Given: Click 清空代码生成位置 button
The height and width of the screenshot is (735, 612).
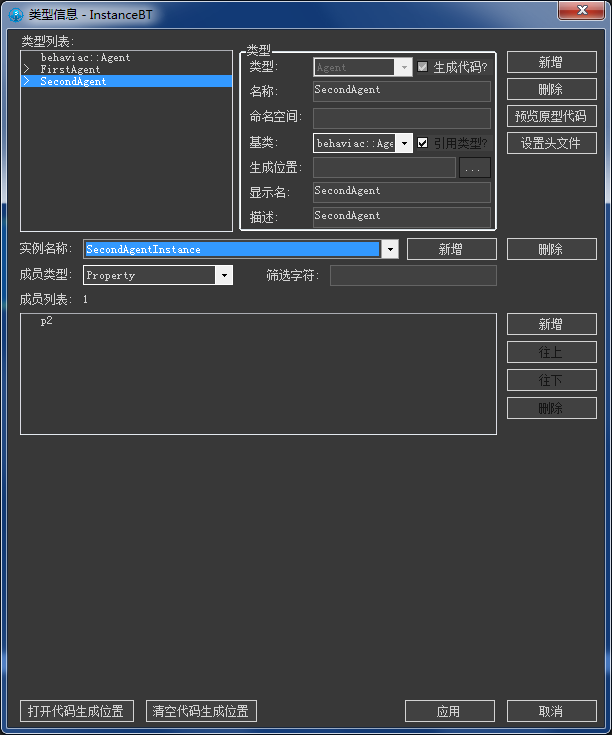Looking at the screenshot, I should click(x=201, y=711).
